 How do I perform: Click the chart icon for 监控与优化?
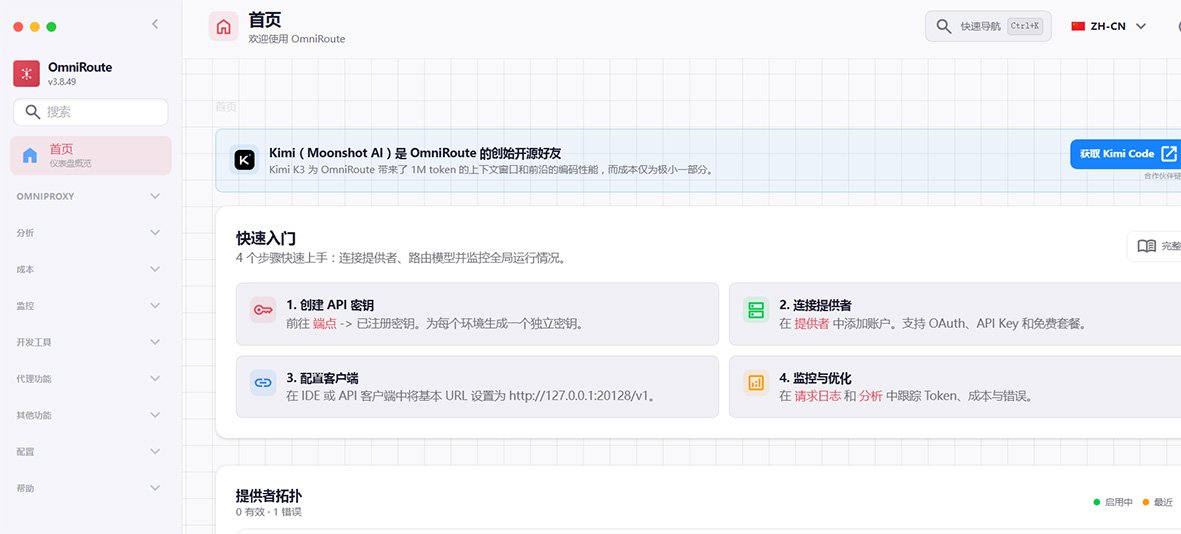tap(756, 383)
